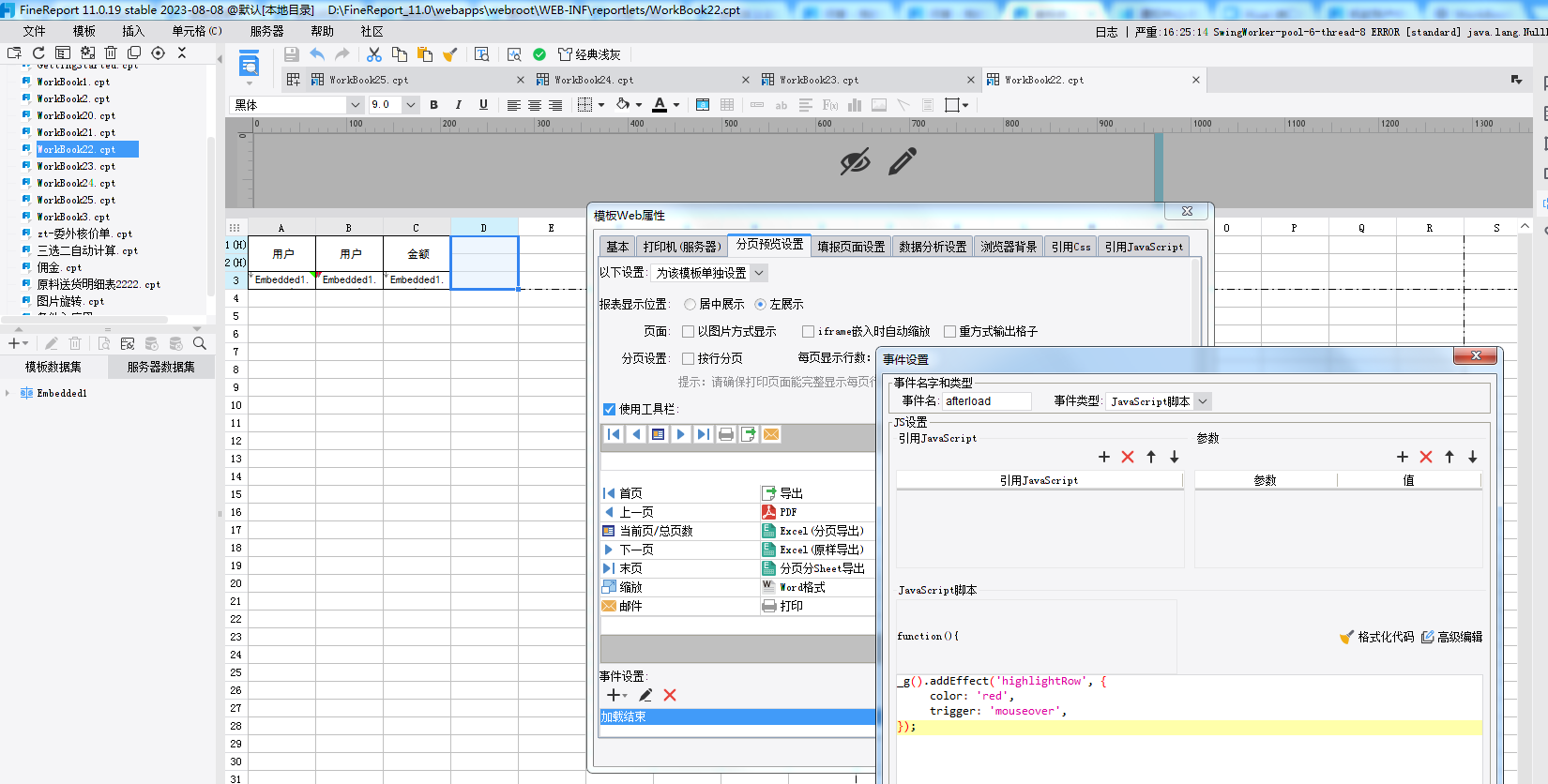
Task: Switch to 数据分析设置 tab
Action: click(x=933, y=247)
